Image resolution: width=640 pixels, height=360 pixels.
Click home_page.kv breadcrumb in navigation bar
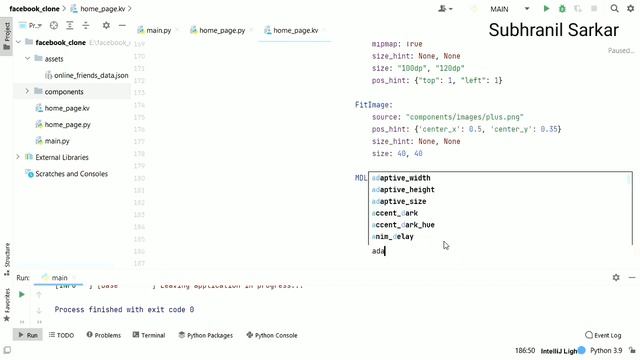tap(98, 9)
